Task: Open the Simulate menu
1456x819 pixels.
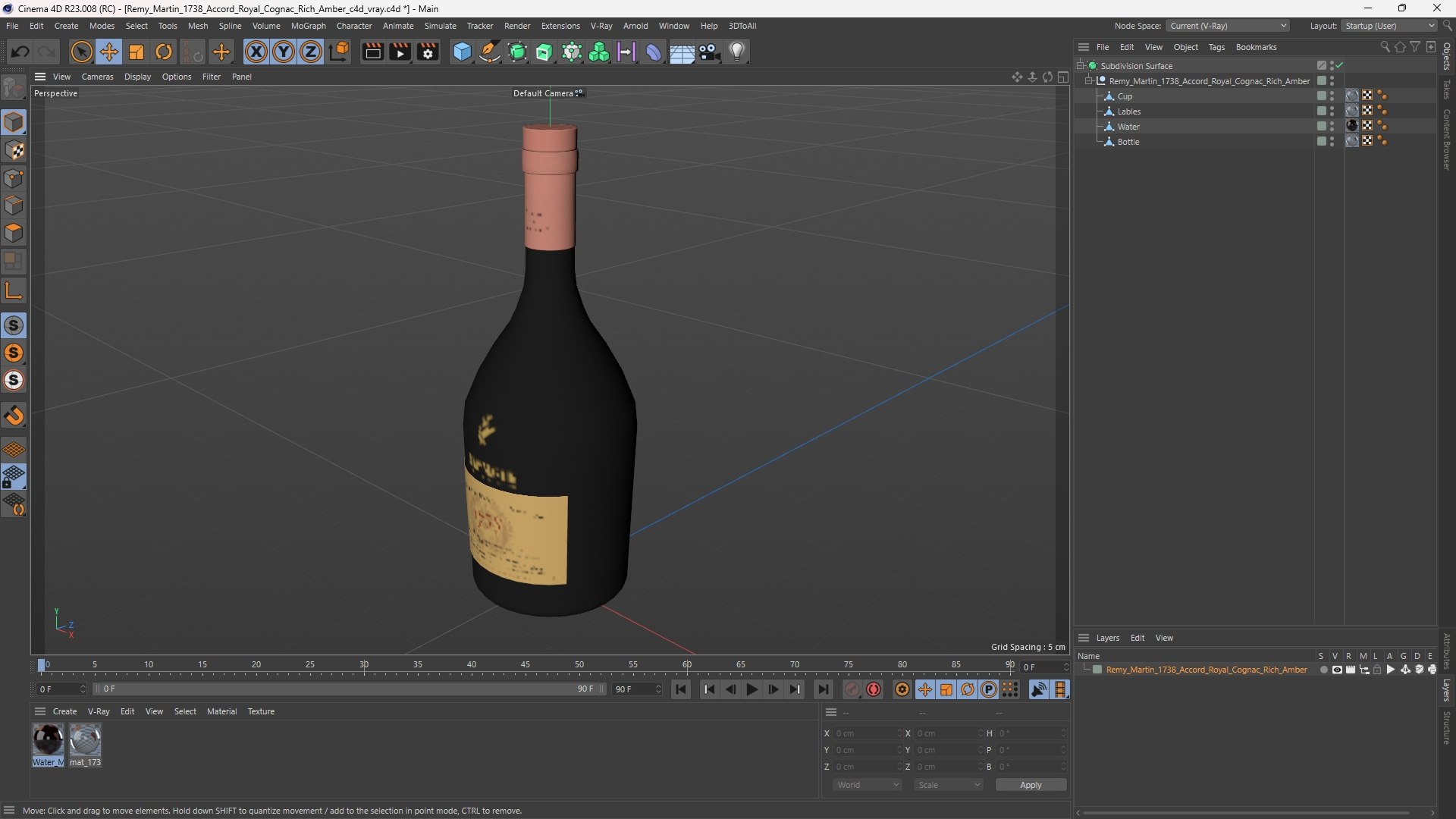Action: coord(440,26)
